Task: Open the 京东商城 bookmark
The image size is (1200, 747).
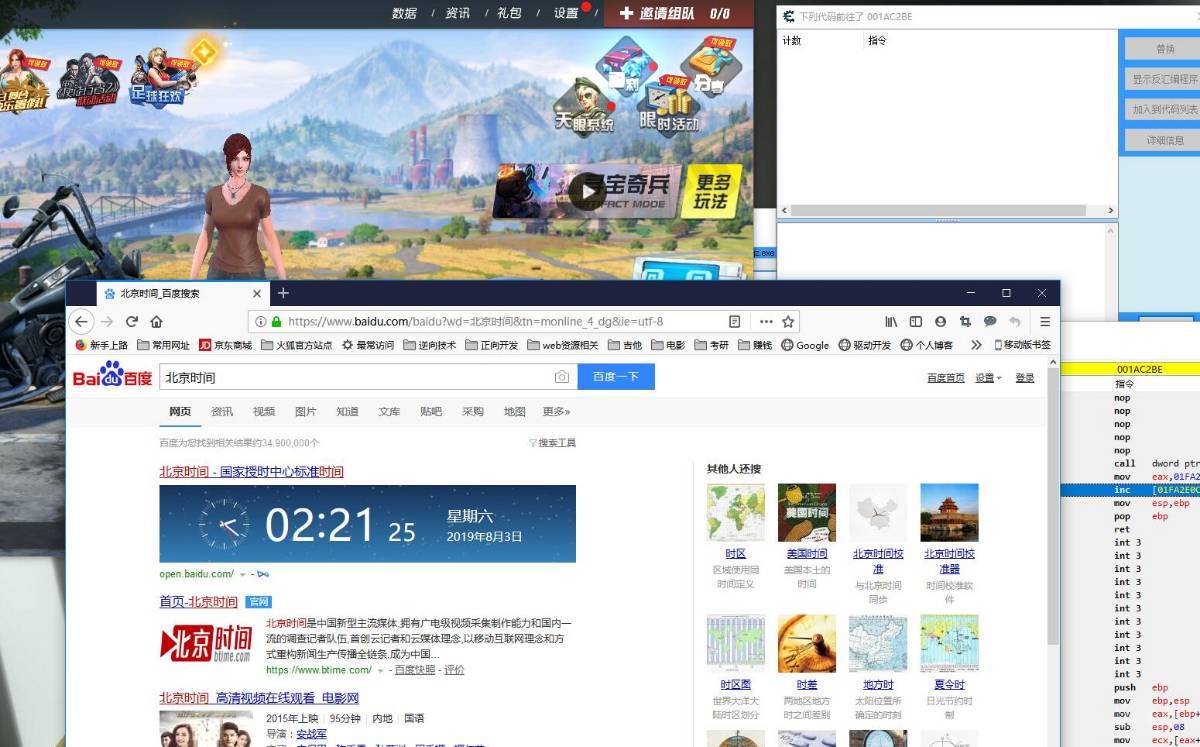Action: click(x=225, y=345)
